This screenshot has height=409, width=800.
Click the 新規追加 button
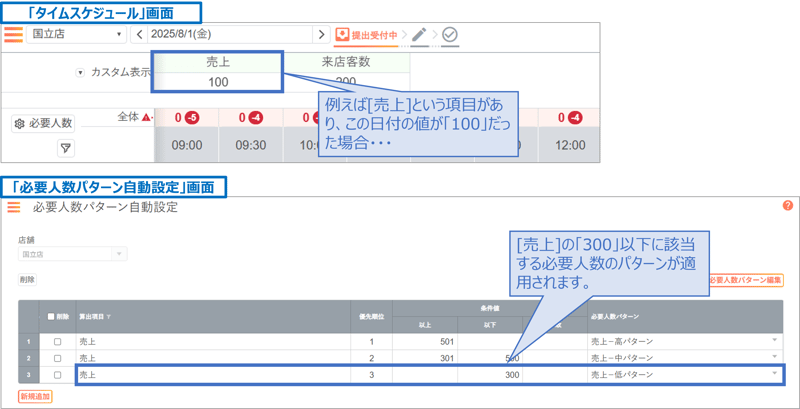(35, 396)
